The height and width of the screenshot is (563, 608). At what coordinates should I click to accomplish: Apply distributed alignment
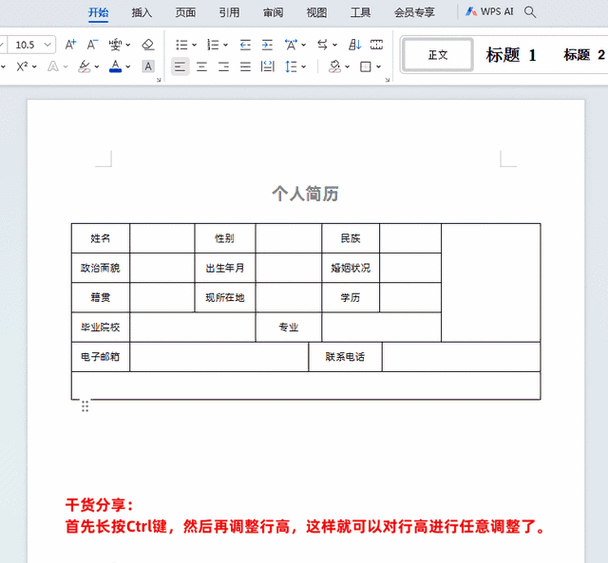(267, 67)
